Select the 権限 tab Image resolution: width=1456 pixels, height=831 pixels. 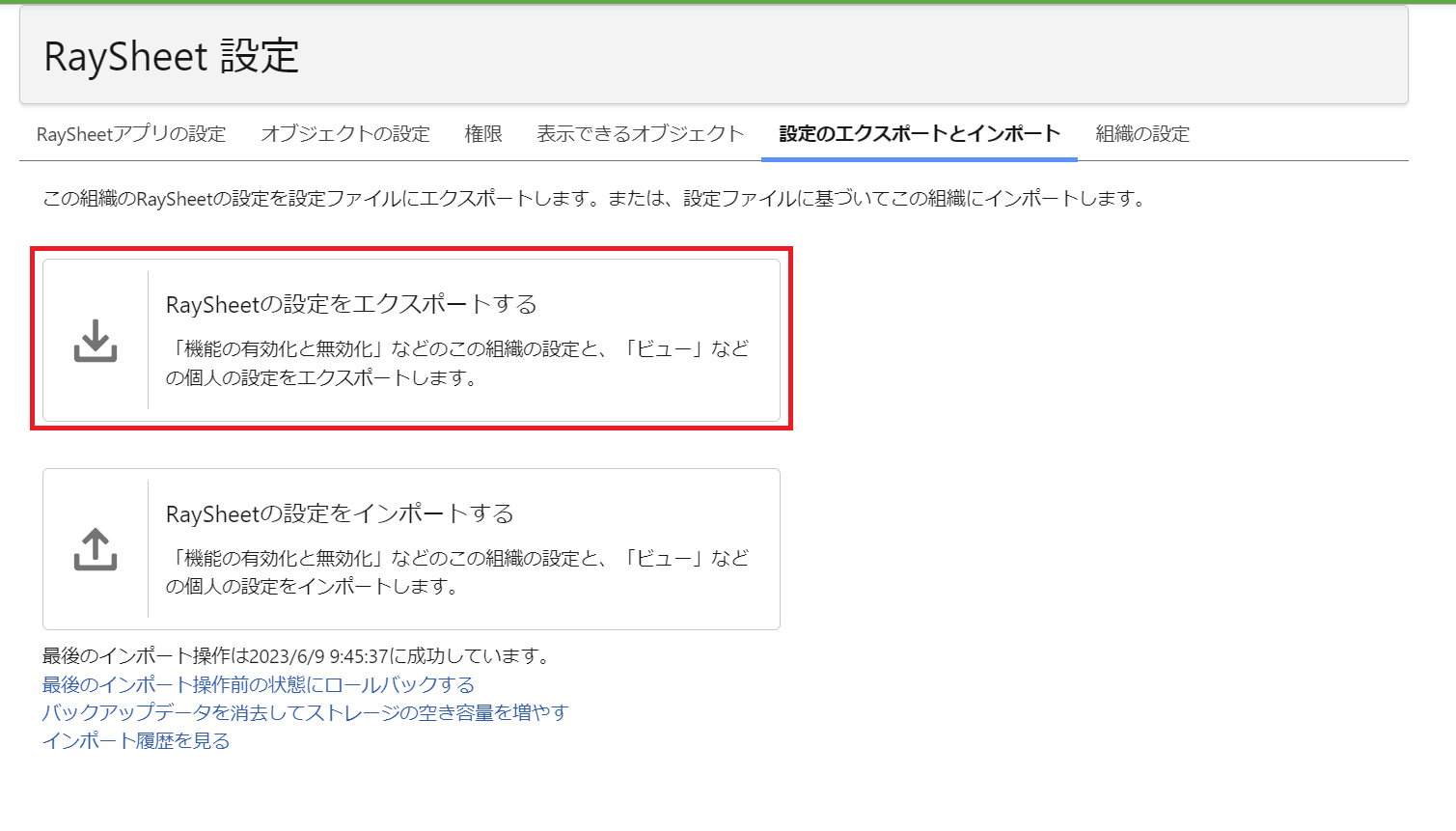point(483,134)
